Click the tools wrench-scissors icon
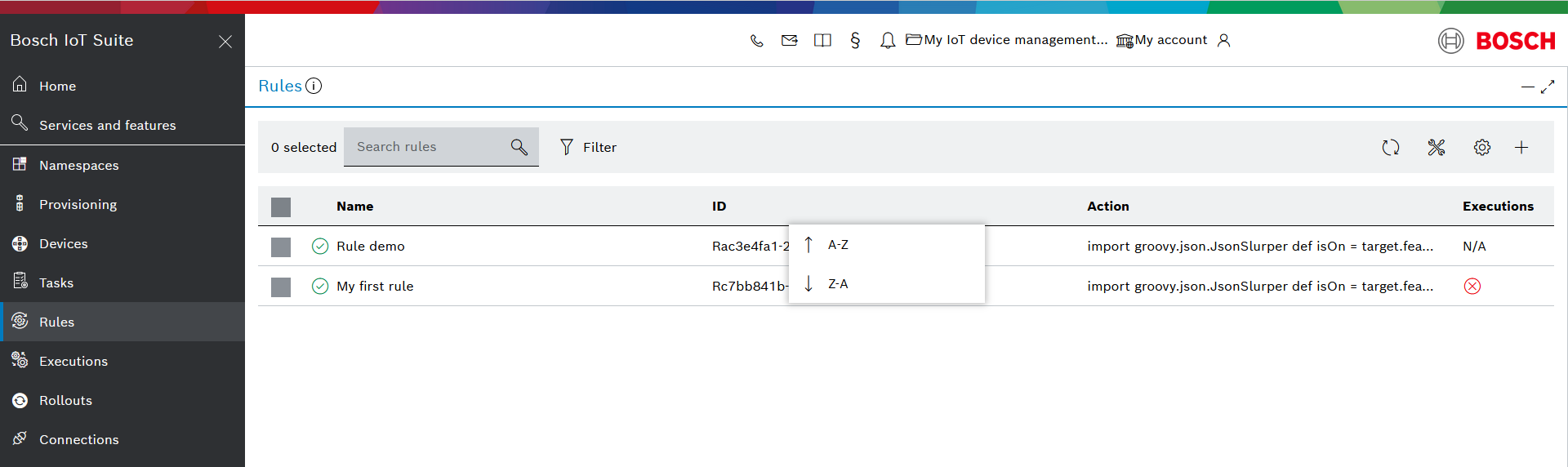The height and width of the screenshot is (467, 1568). (1437, 147)
